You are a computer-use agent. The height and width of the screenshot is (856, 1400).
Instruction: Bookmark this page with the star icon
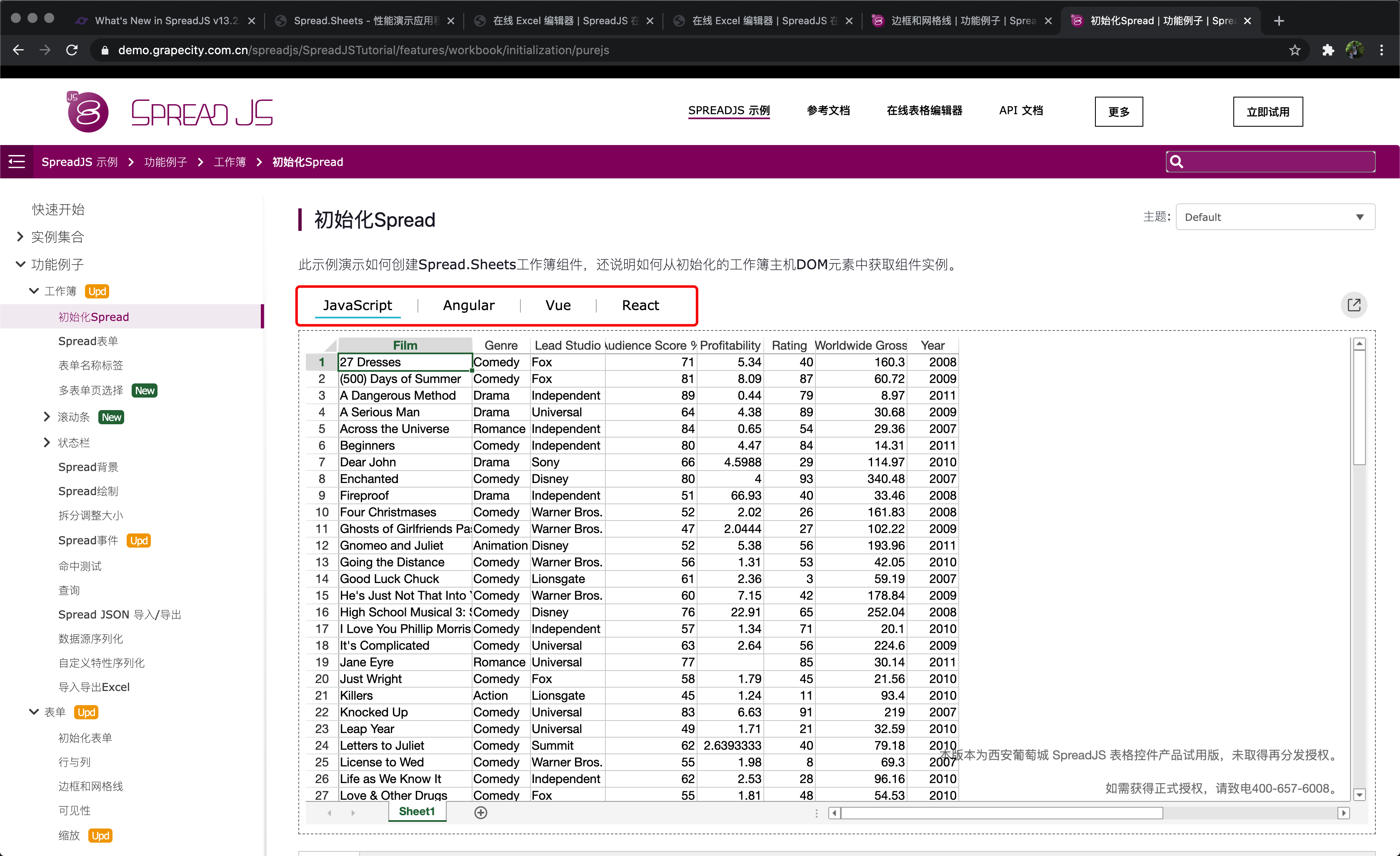click(1294, 50)
